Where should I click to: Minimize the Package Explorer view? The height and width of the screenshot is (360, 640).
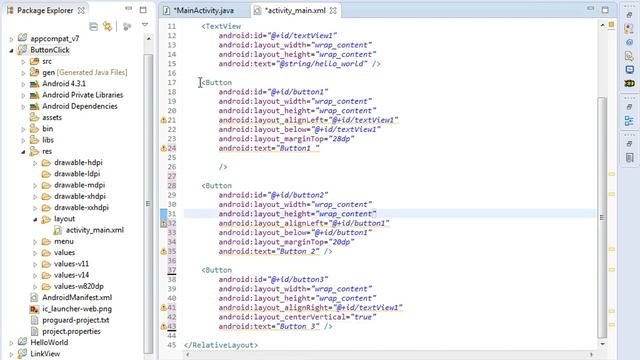(129, 9)
